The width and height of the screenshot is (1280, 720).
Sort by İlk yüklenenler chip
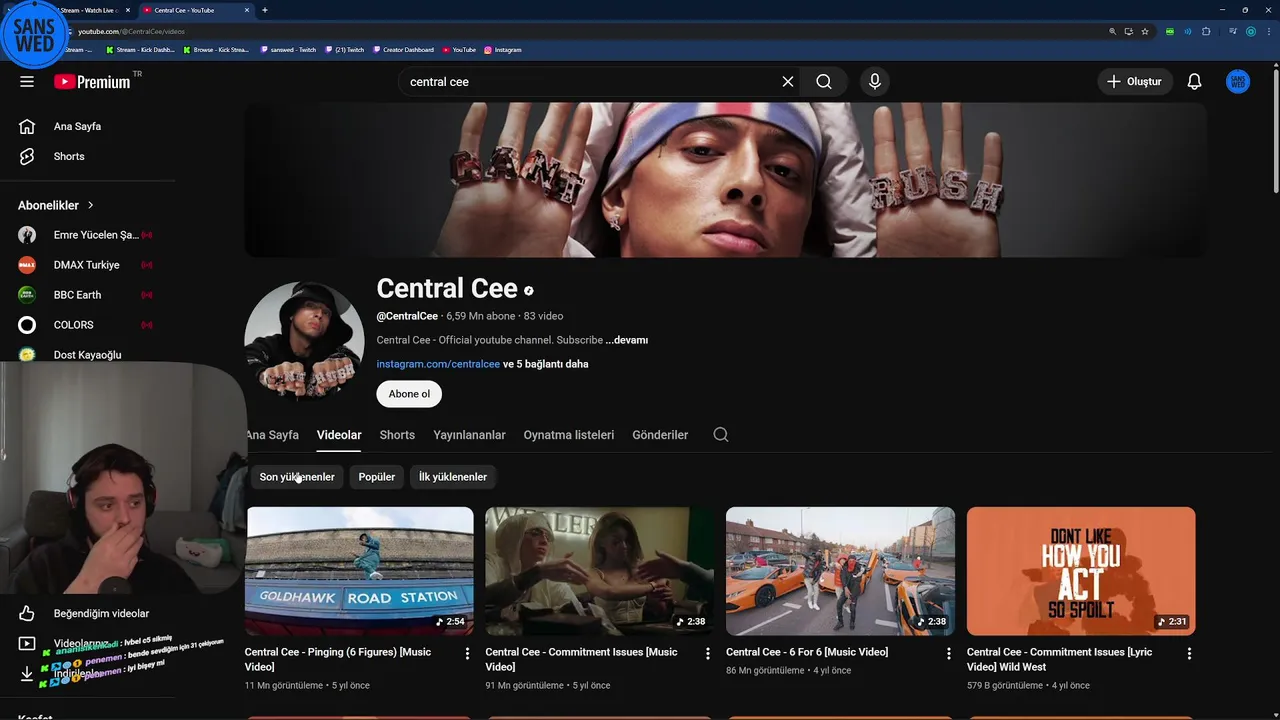(453, 477)
